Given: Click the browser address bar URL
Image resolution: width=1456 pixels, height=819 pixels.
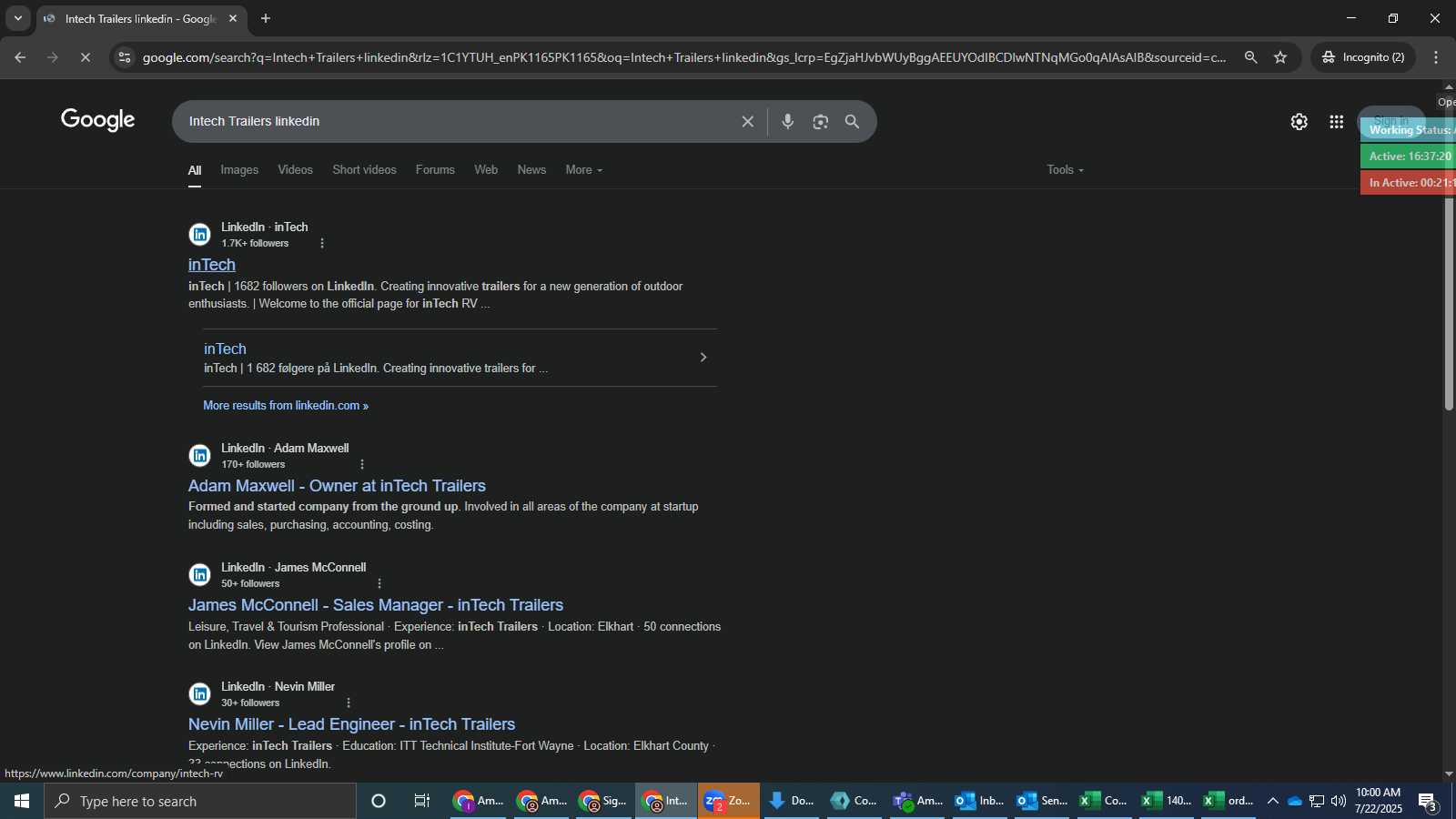Looking at the screenshot, I should [684, 57].
